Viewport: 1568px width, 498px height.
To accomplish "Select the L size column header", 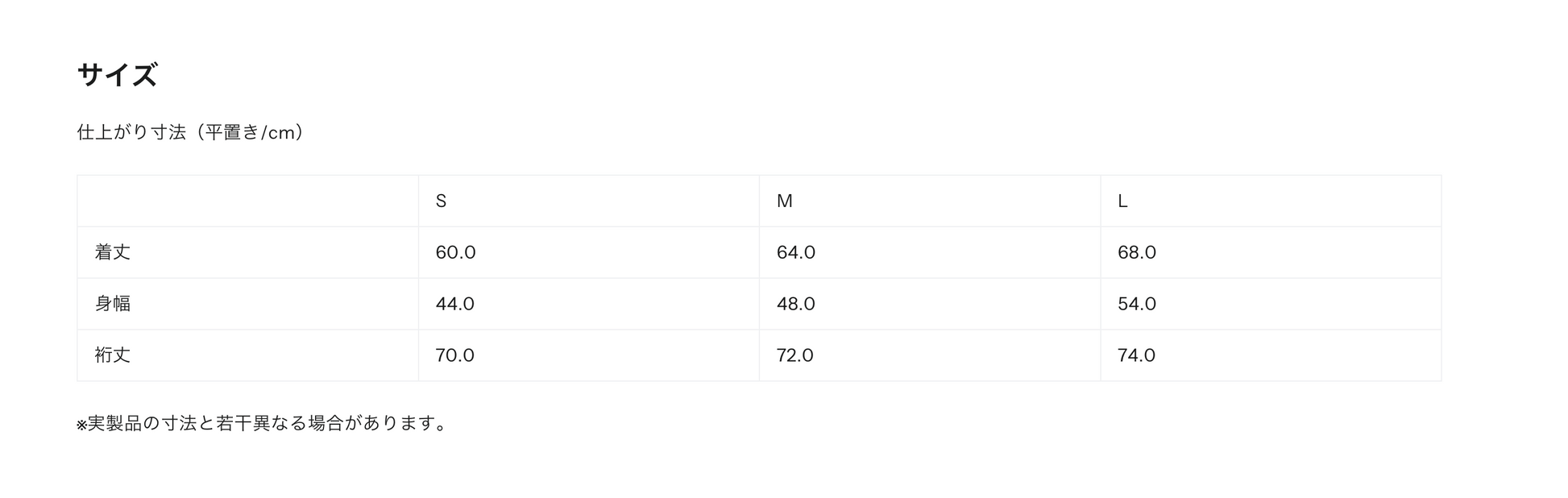I will [1122, 201].
